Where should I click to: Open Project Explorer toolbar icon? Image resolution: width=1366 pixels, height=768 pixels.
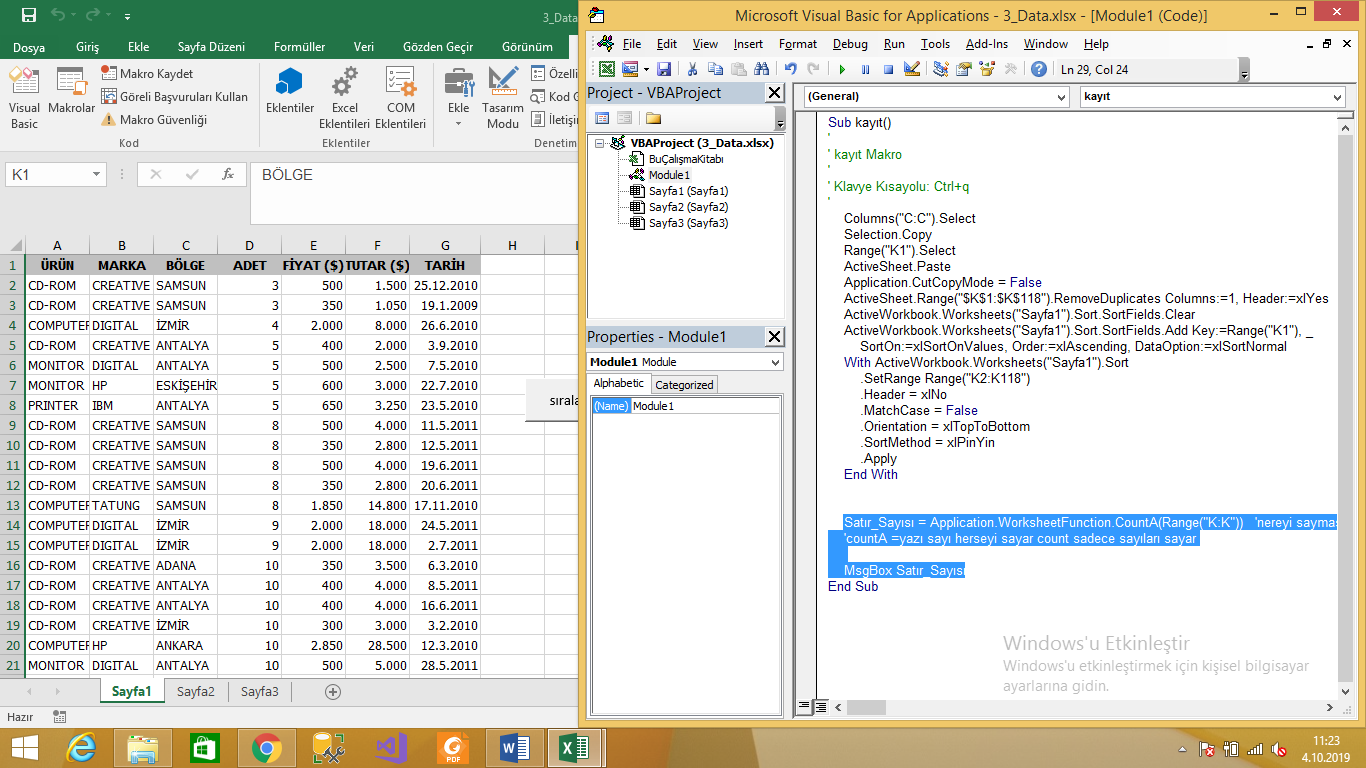(941, 69)
